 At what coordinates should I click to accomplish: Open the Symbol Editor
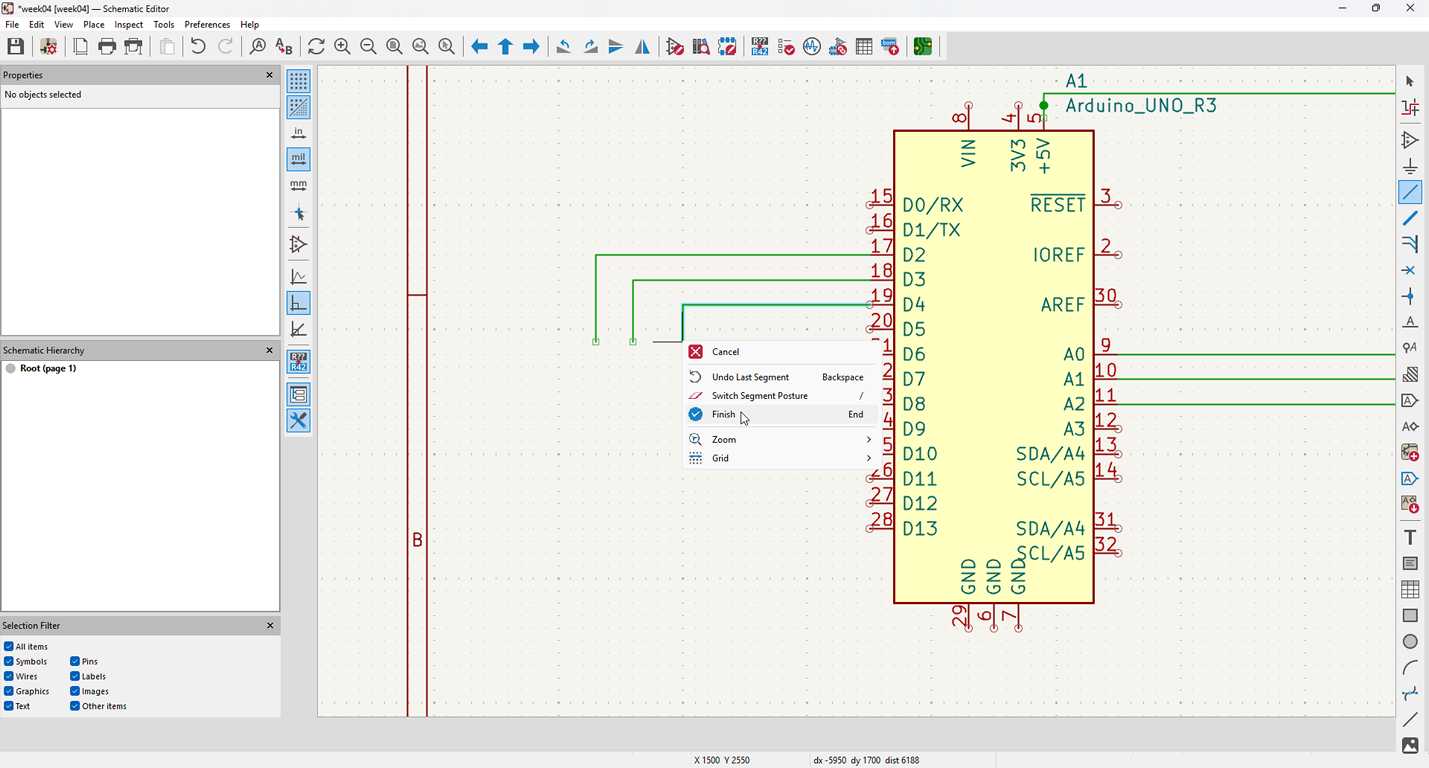click(675, 46)
